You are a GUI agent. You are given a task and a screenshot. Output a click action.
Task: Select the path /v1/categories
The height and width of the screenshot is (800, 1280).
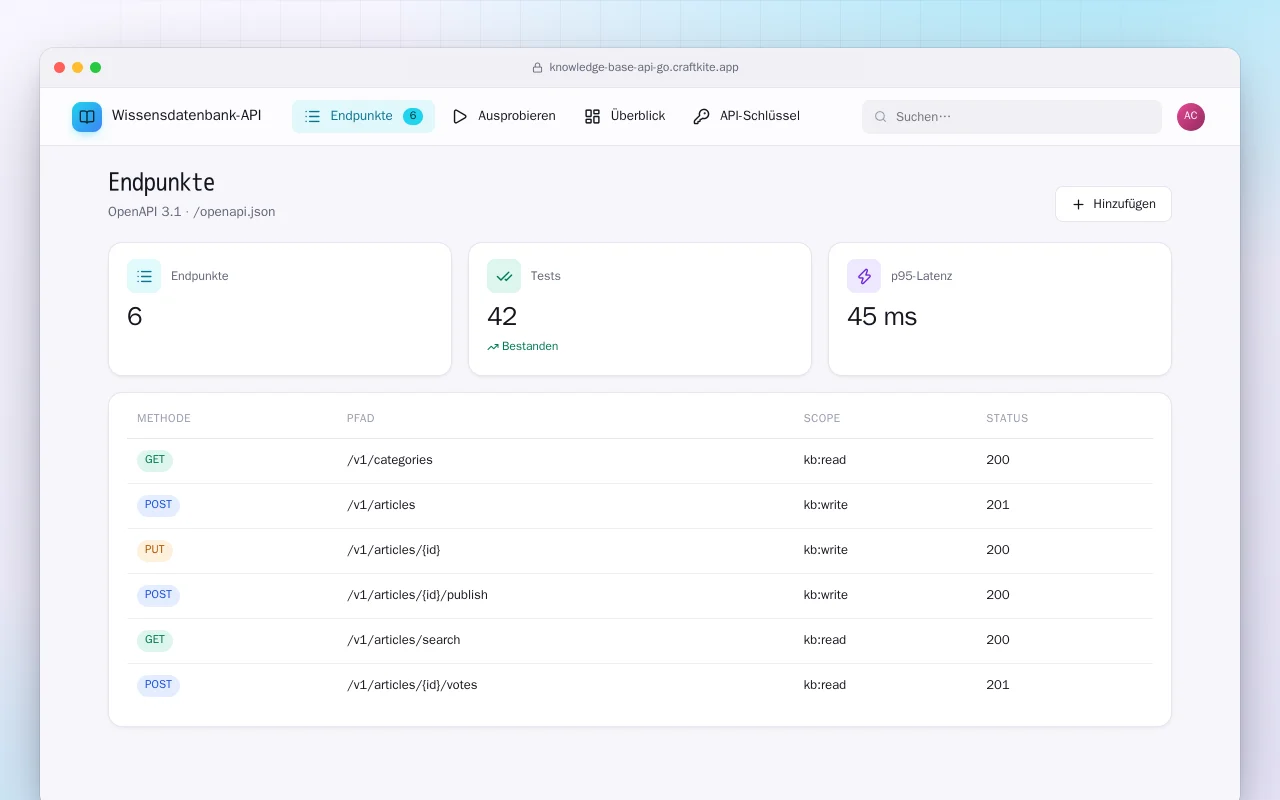390,460
